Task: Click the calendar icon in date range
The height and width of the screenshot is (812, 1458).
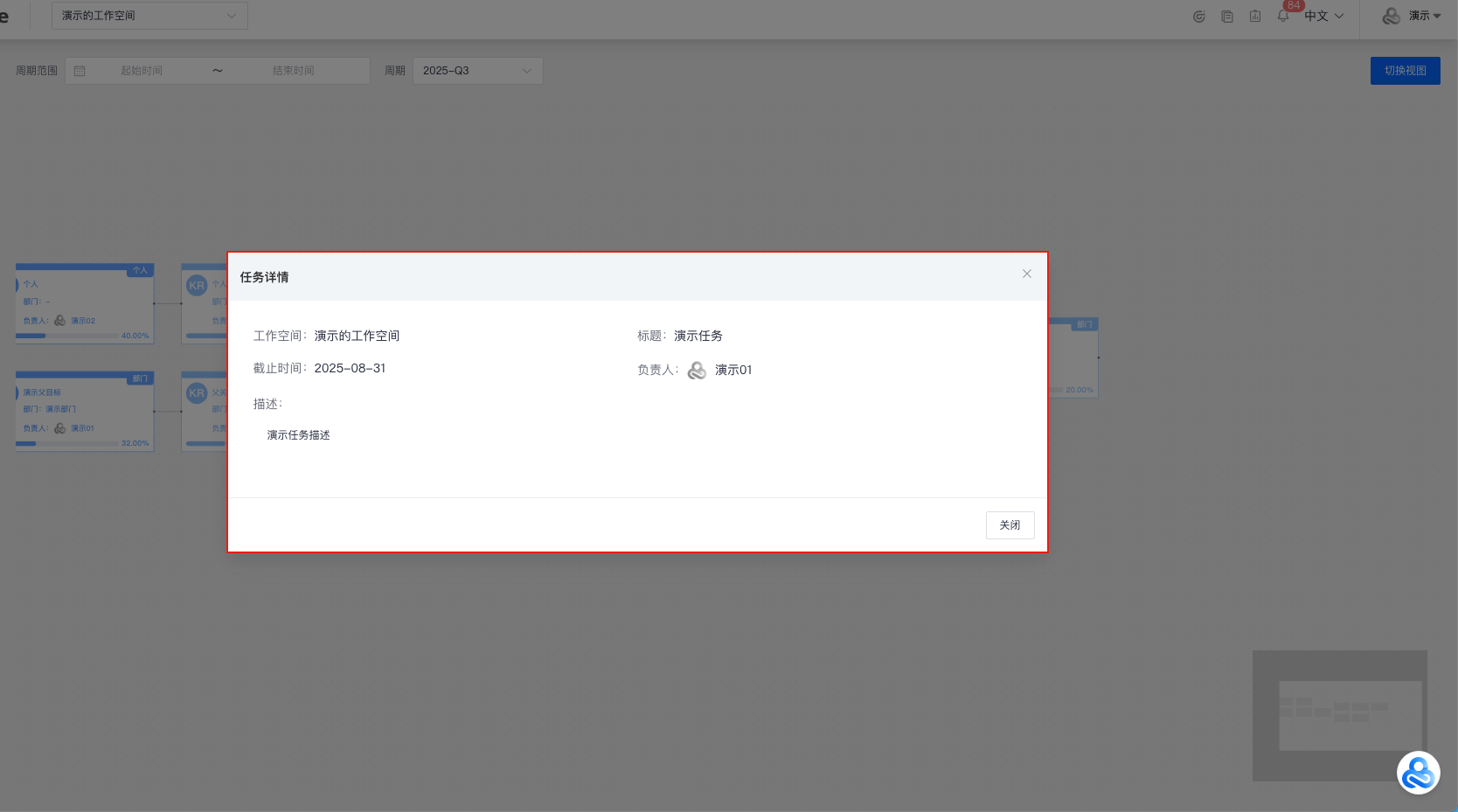Action: [x=80, y=71]
